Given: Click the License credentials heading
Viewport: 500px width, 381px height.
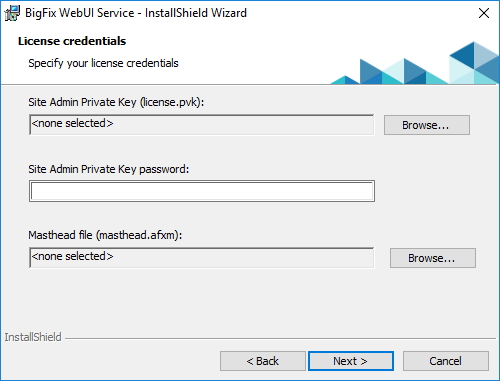Looking at the screenshot, I should [72, 41].
